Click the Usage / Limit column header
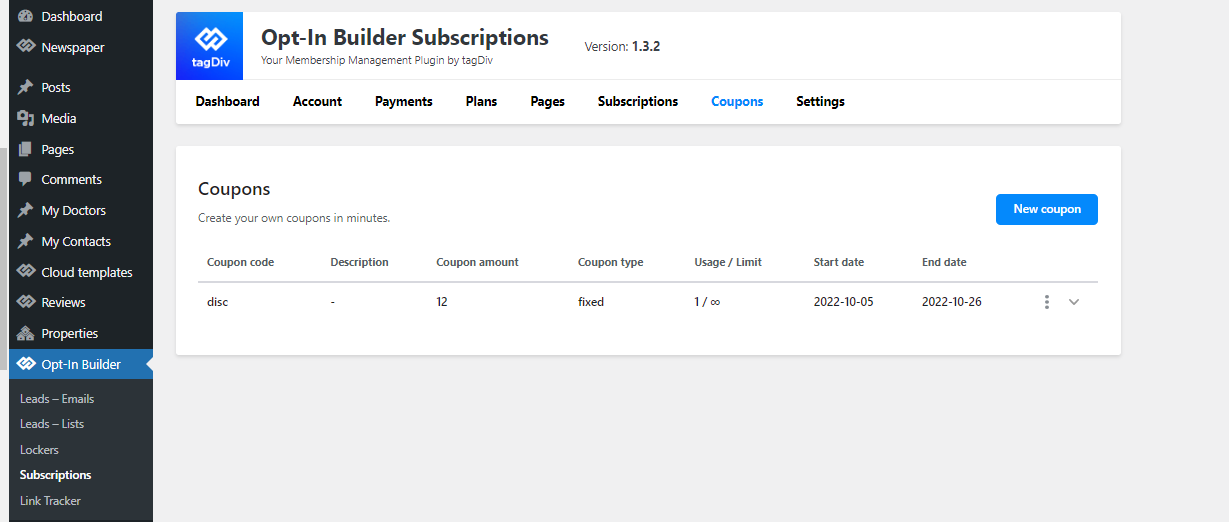 click(728, 262)
